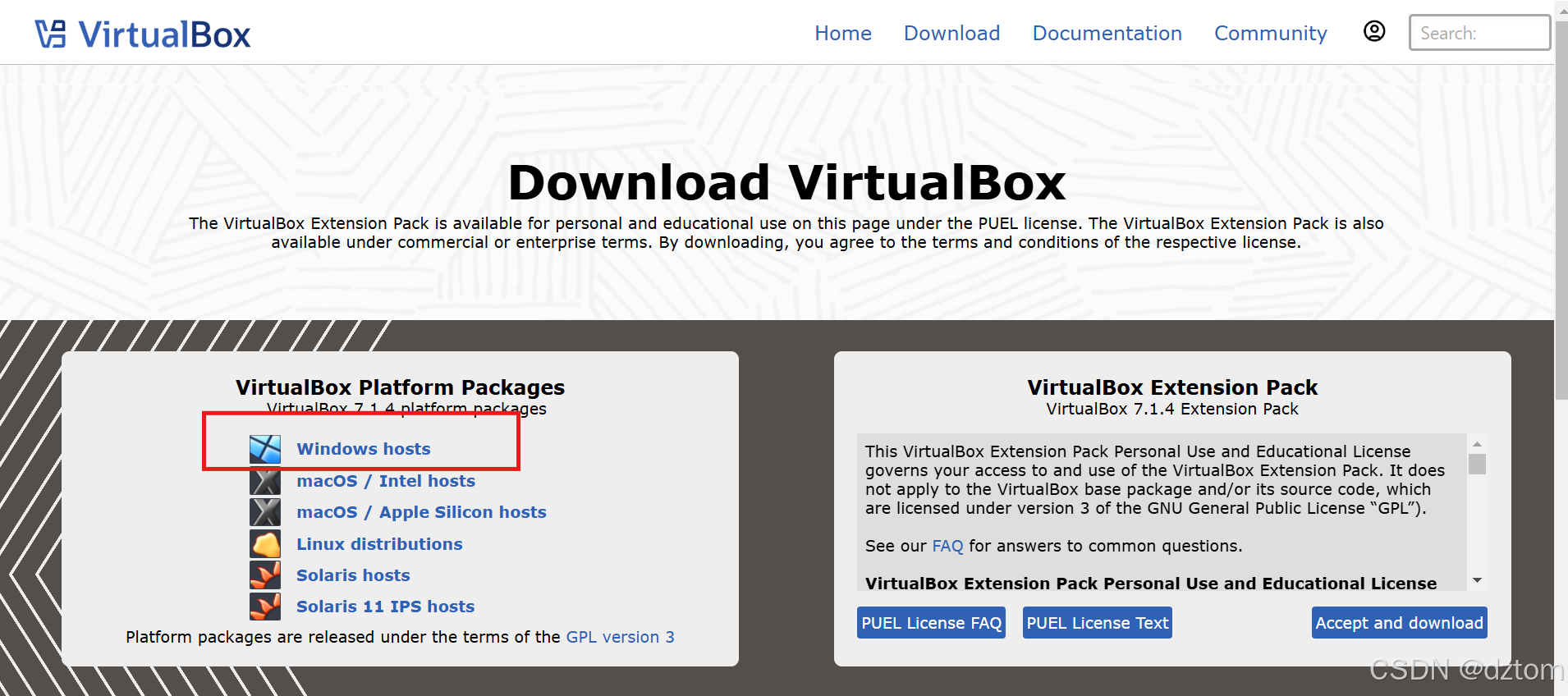
Task: Open the Solaris 11 IPS hosts link
Action: click(385, 607)
